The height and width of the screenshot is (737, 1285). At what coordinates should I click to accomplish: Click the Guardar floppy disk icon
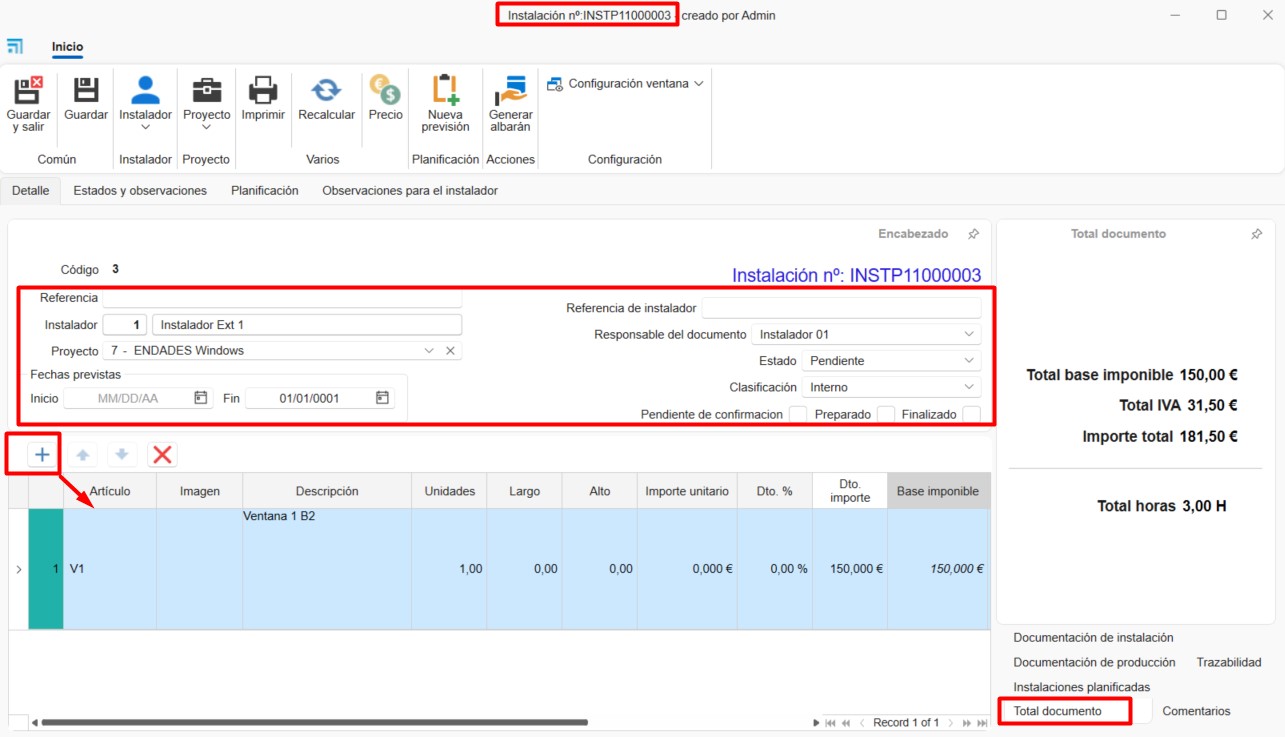coord(86,91)
